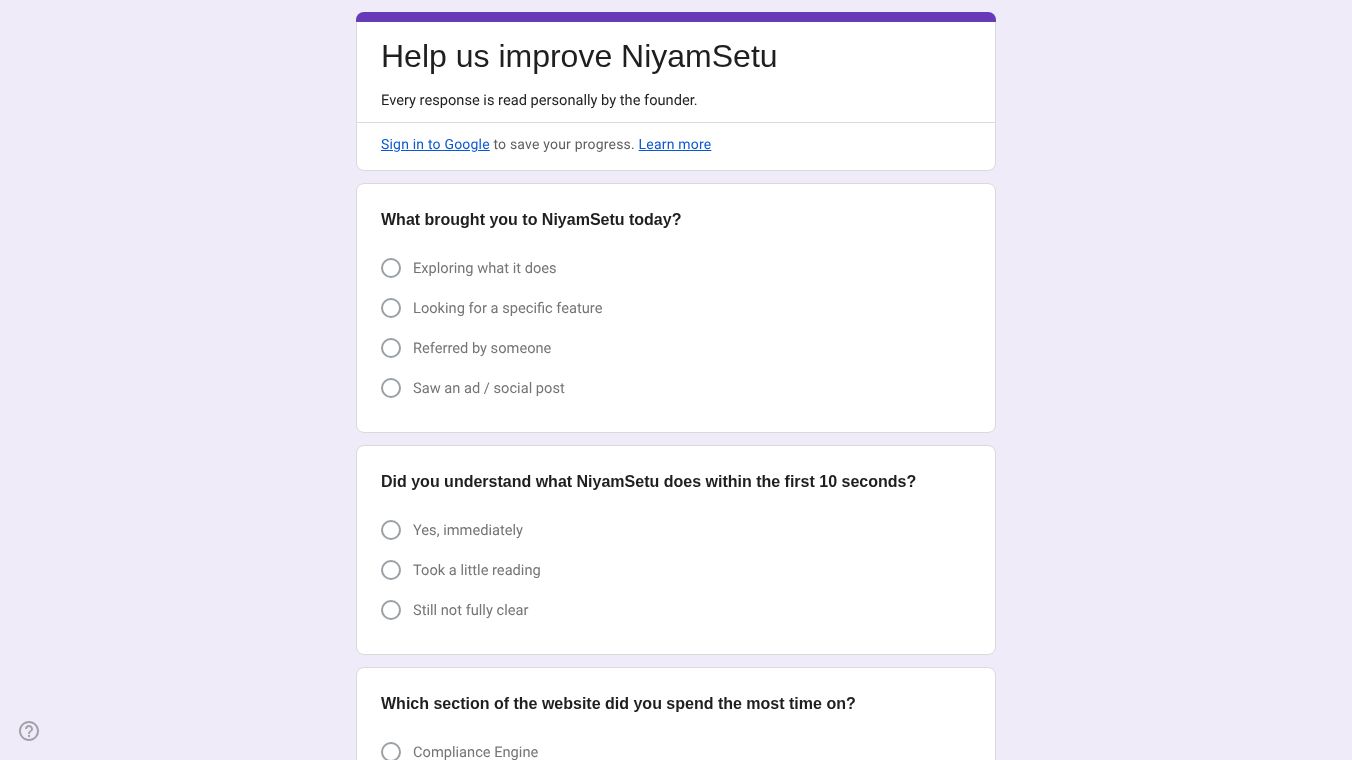This screenshot has height=760, width=1352.
Task: Click the 'Sign in to Google' link
Action: [435, 144]
